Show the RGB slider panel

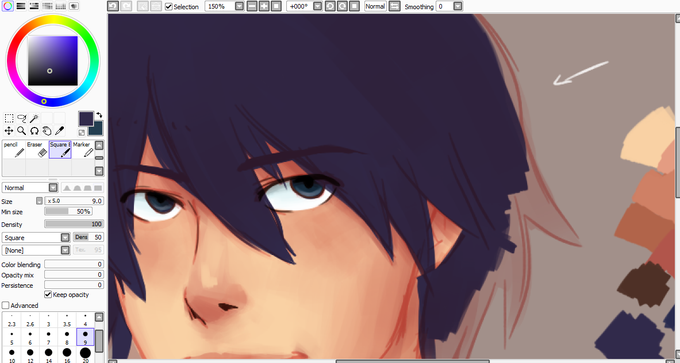(20, 6)
